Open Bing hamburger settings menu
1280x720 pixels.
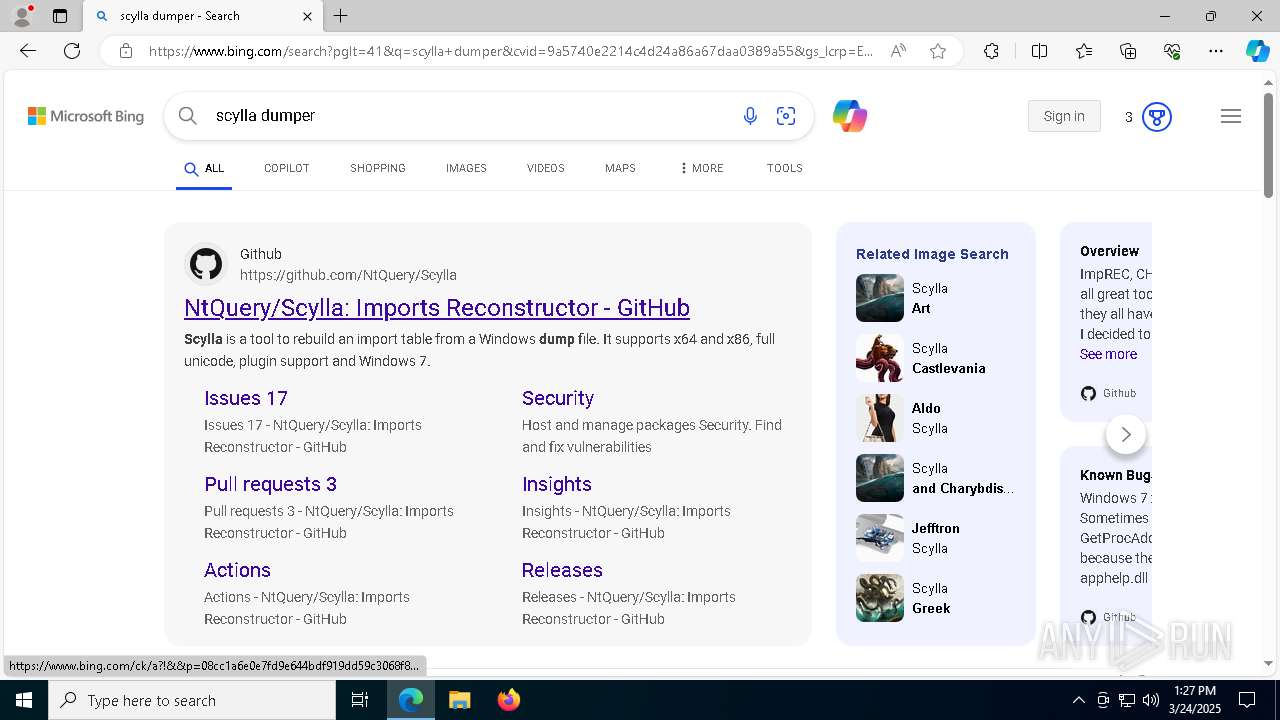coord(1231,116)
